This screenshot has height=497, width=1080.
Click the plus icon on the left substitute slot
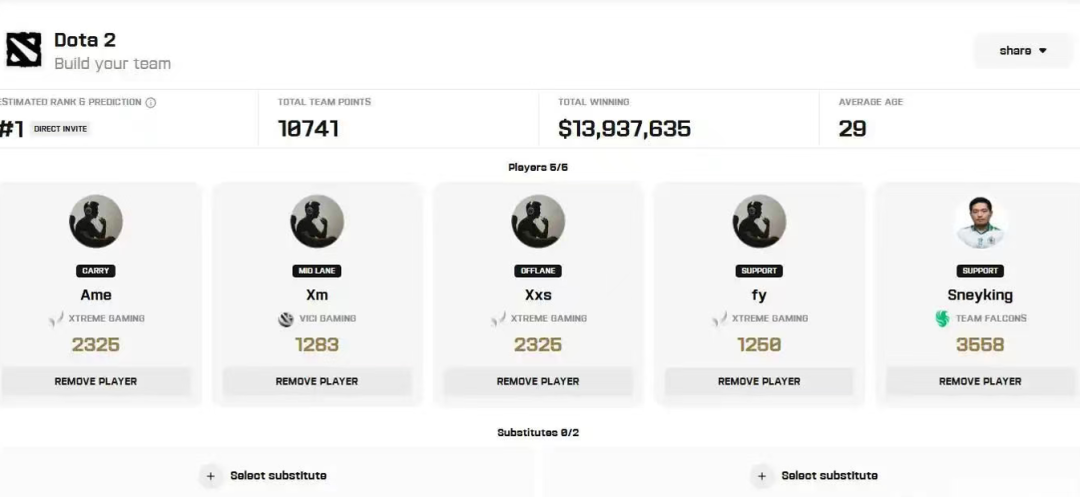pyautogui.click(x=211, y=476)
